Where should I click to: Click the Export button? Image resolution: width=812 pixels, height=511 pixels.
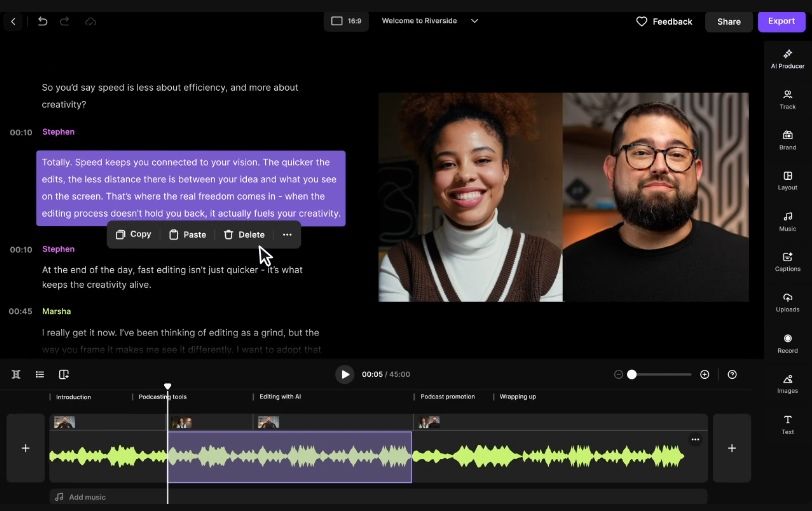pyautogui.click(x=781, y=21)
